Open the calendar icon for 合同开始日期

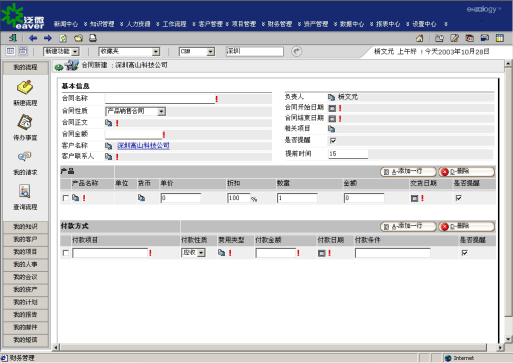tap(332, 108)
